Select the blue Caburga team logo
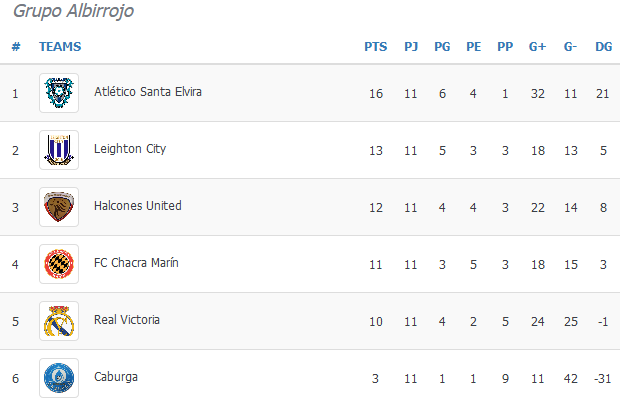The image size is (620, 399). [59, 378]
